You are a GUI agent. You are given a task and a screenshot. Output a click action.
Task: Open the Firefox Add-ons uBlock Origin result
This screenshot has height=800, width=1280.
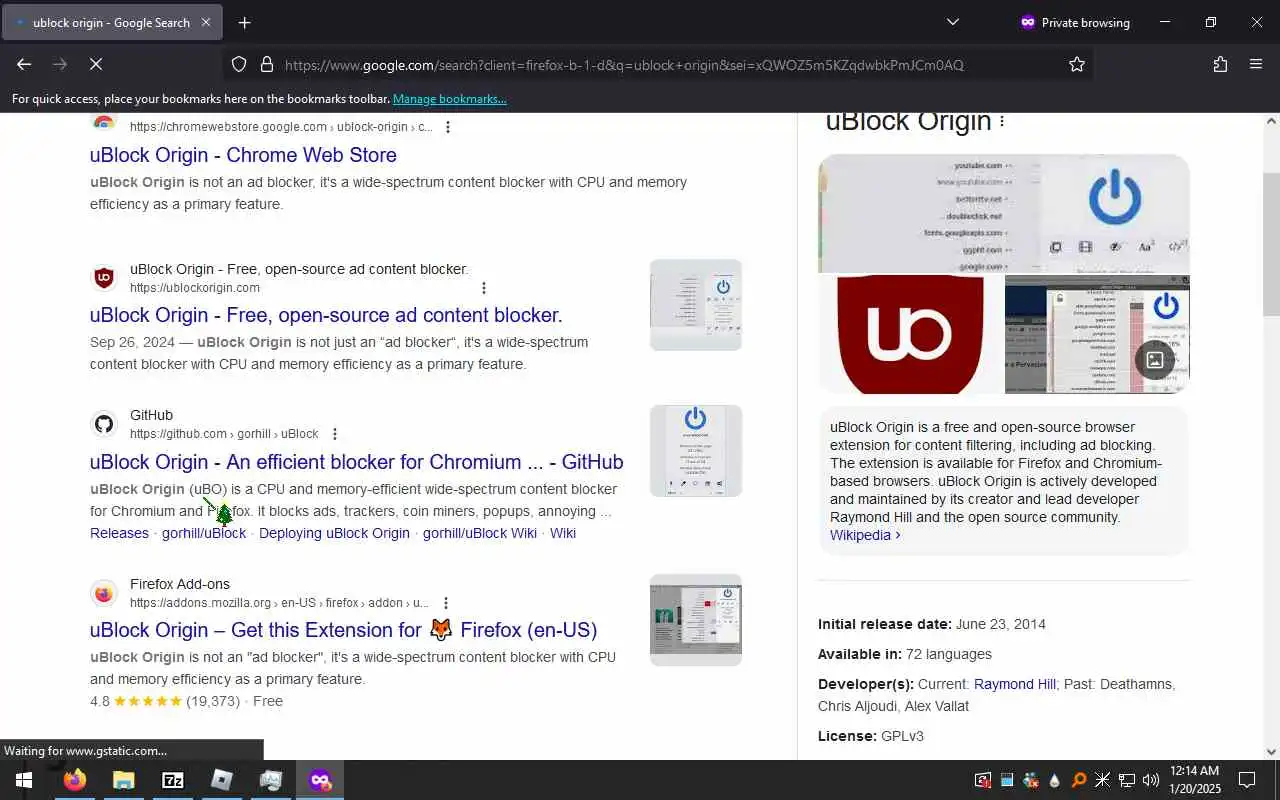[x=343, y=630]
